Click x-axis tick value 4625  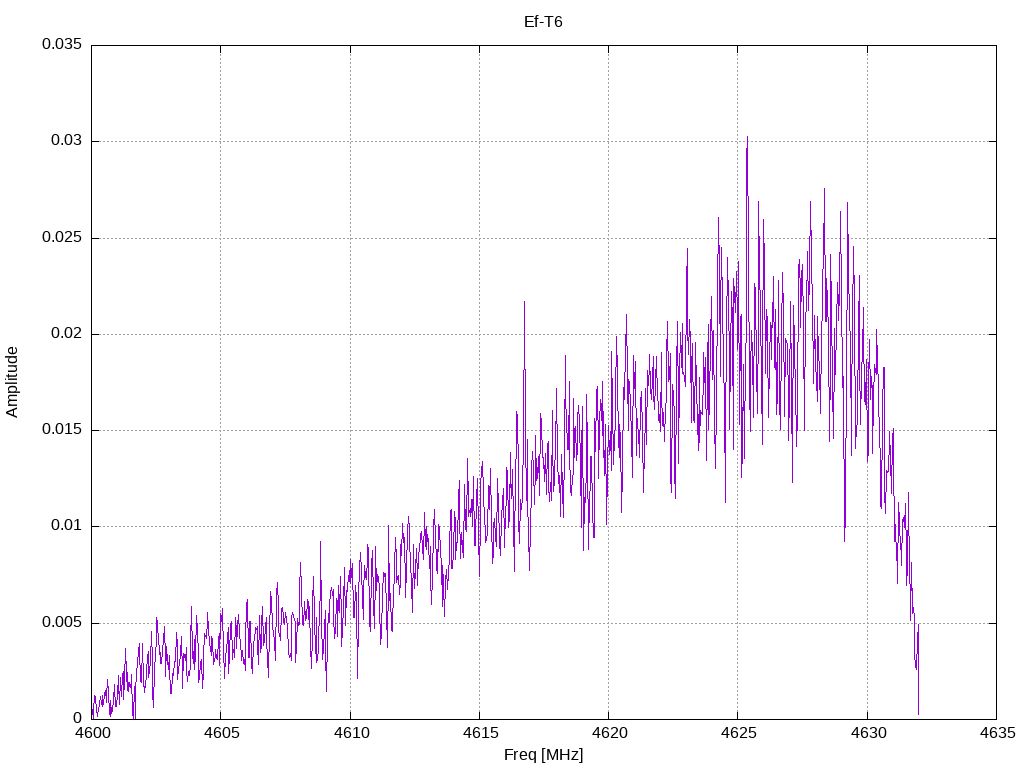tap(739, 733)
